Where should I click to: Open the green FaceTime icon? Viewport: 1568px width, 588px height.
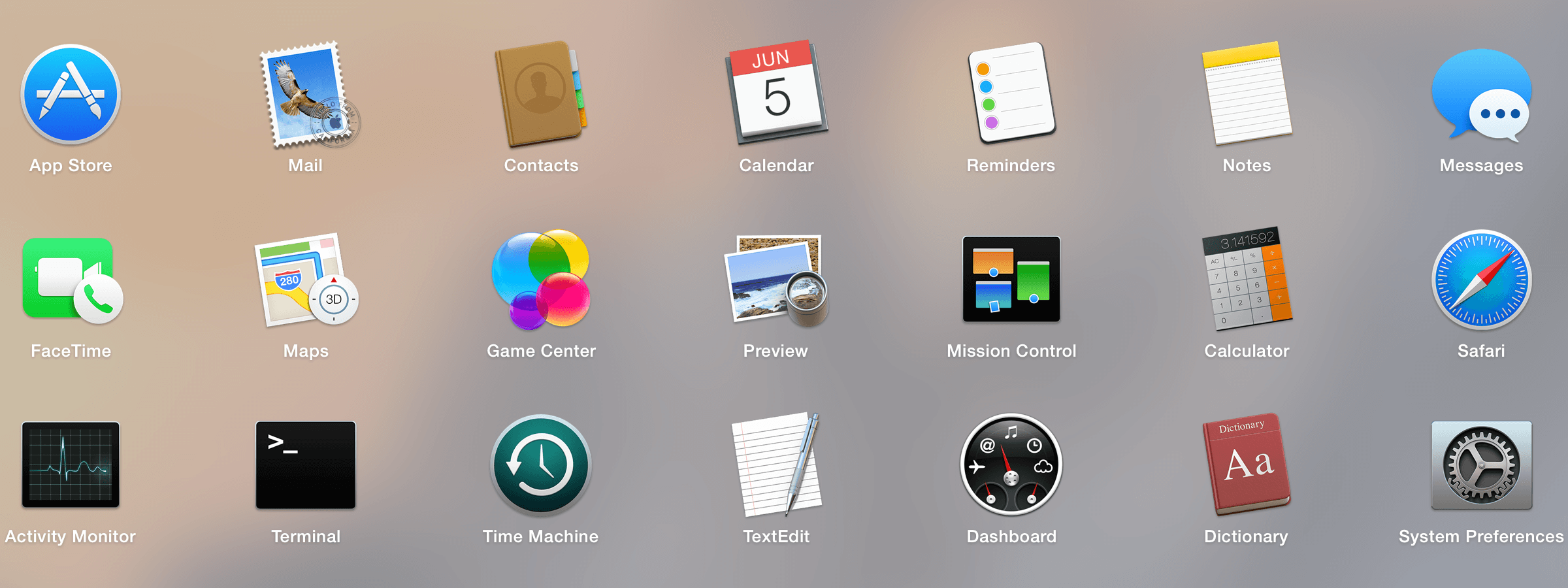(x=73, y=281)
